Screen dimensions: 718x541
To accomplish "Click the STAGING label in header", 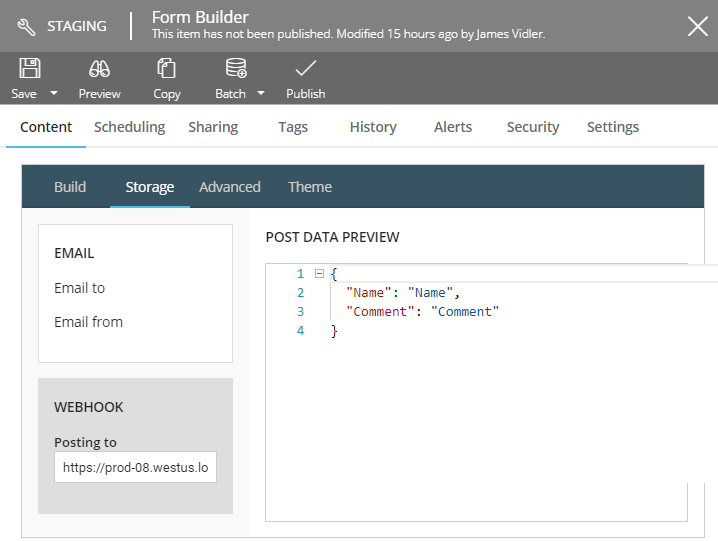I will click(x=77, y=26).
